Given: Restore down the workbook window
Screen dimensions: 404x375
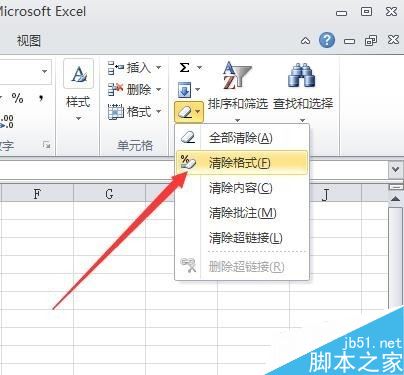Looking at the screenshot, I should point(371,41).
